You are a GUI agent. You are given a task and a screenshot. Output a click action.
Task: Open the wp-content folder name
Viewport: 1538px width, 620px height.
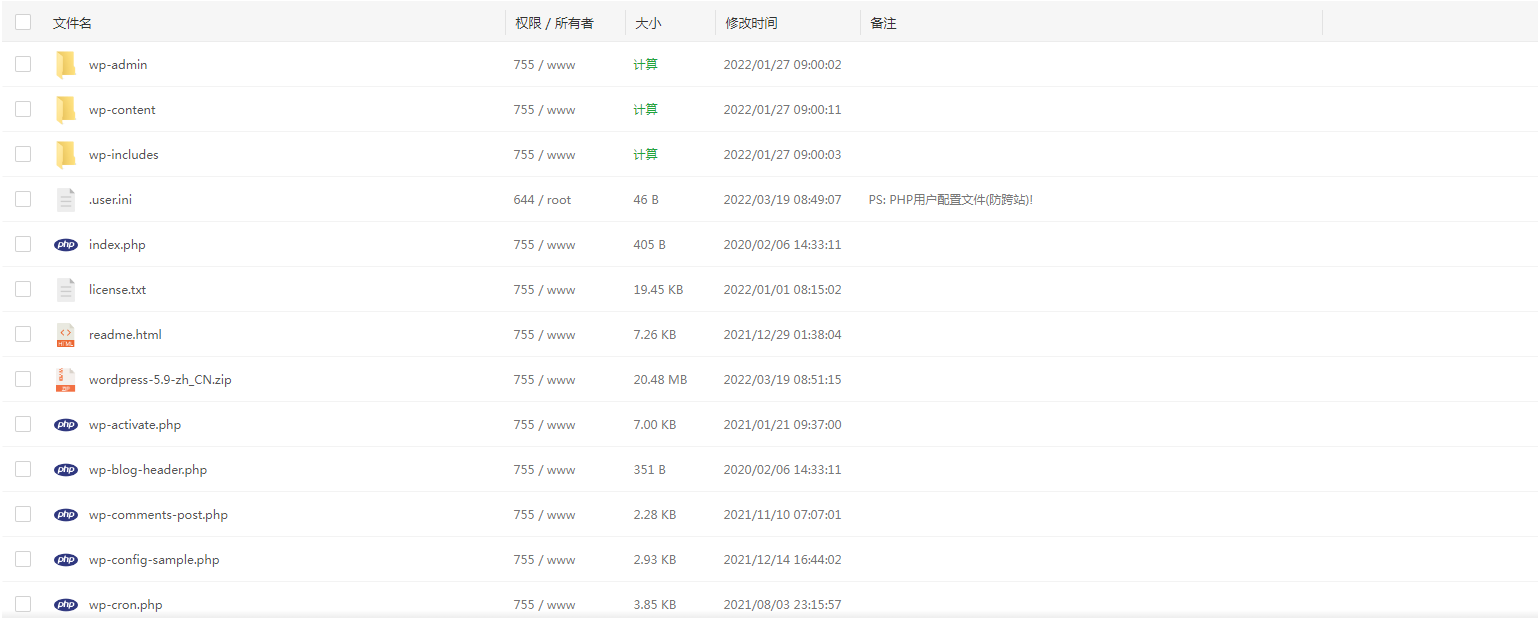point(122,110)
